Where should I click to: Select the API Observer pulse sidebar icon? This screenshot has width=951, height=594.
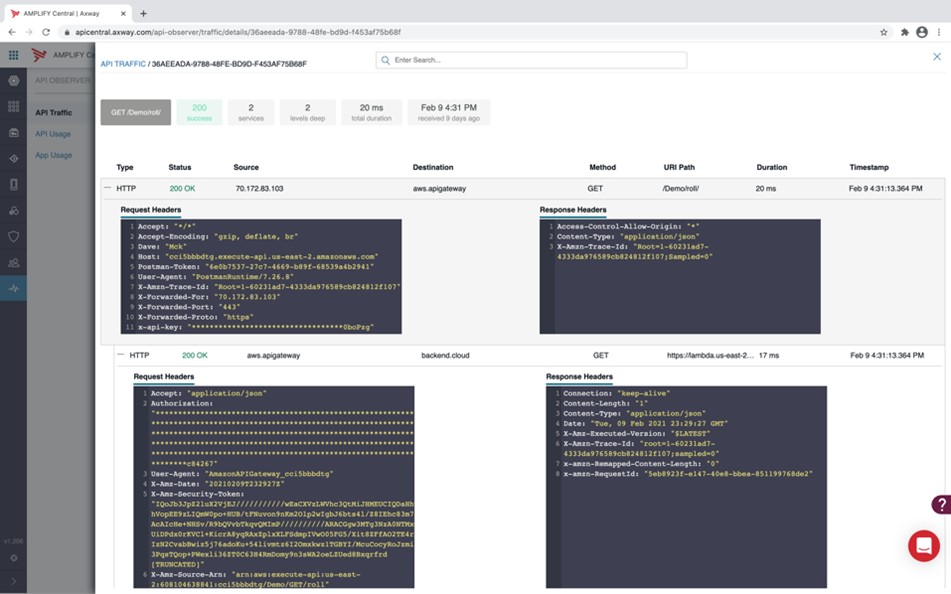click(x=13, y=289)
